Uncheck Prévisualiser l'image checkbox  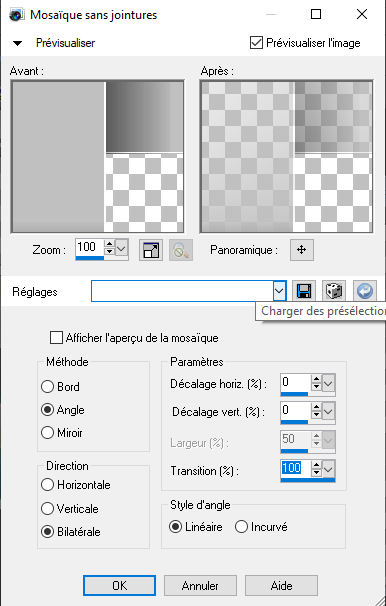point(256,43)
